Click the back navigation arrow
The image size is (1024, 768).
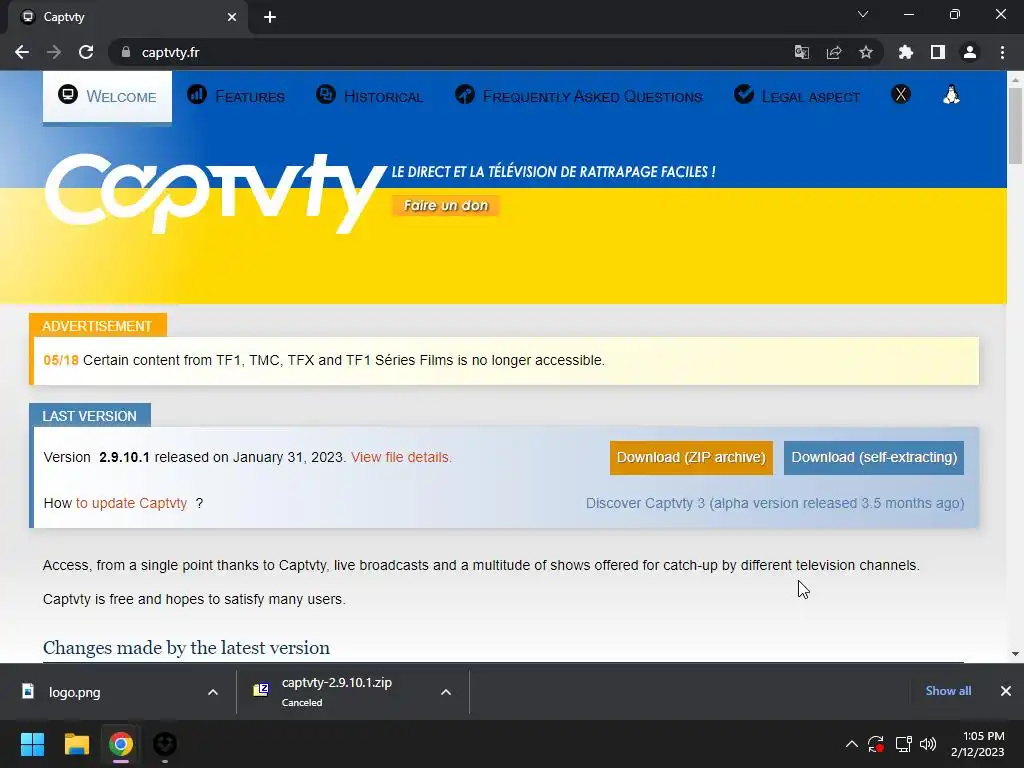coord(22,52)
